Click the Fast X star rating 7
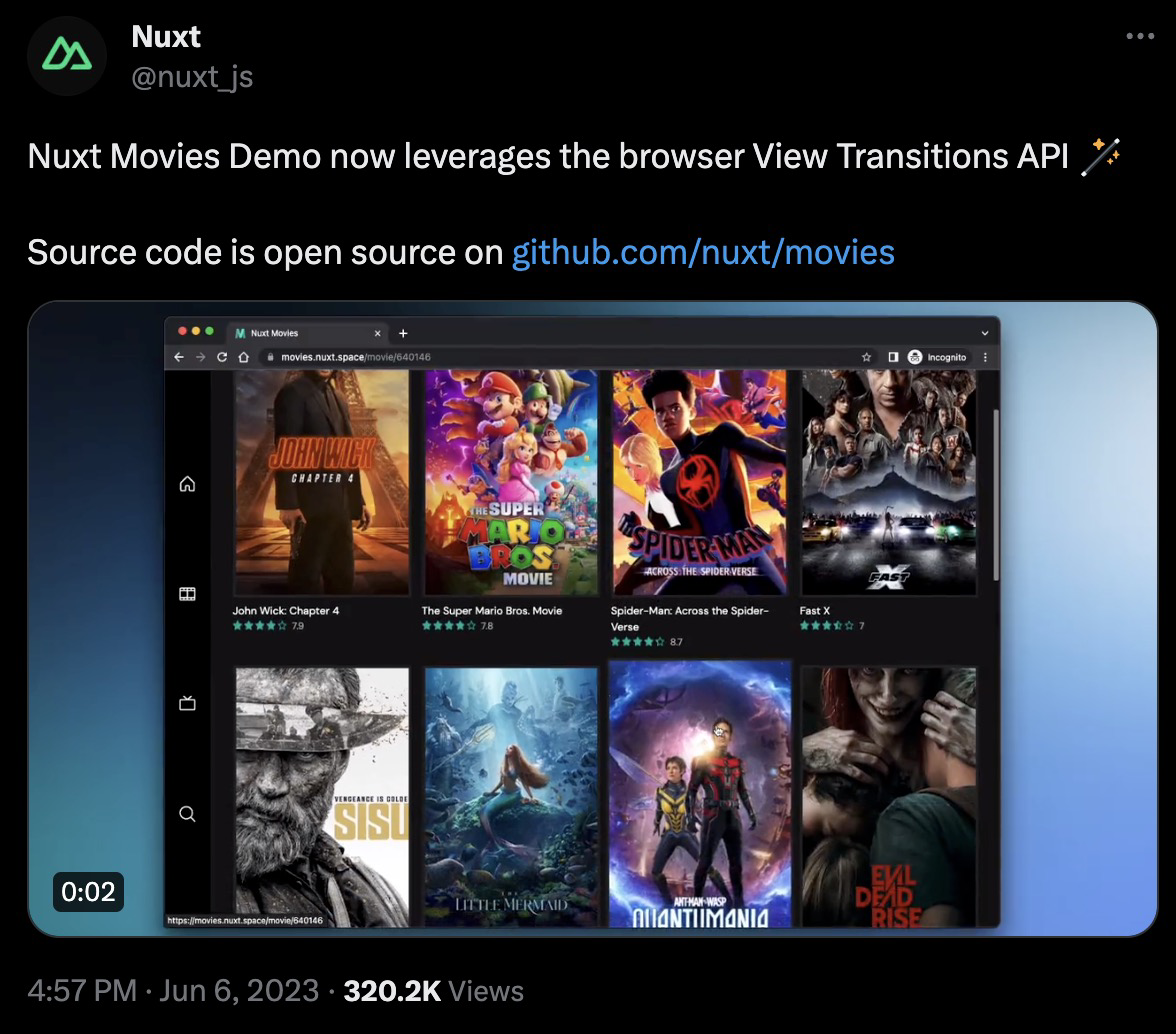The image size is (1176, 1034). pyautogui.click(x=832, y=625)
